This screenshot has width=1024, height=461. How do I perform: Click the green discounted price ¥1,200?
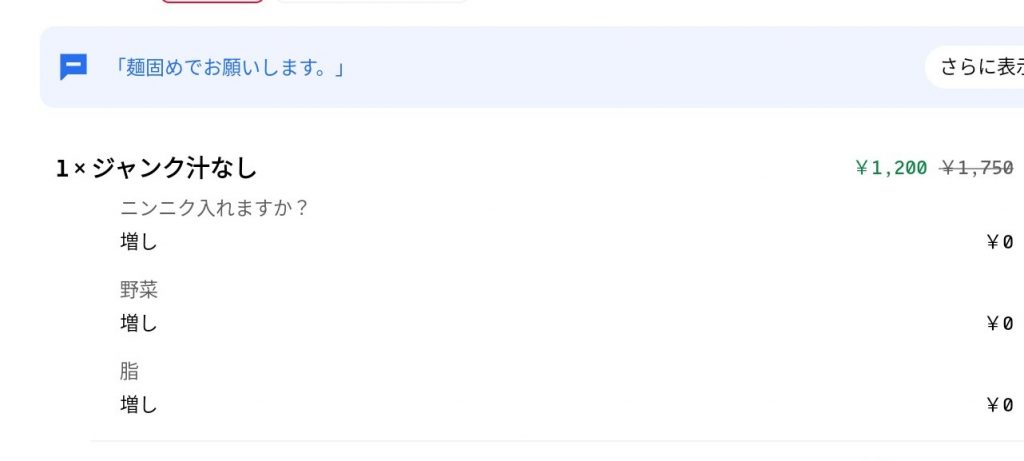tap(891, 168)
